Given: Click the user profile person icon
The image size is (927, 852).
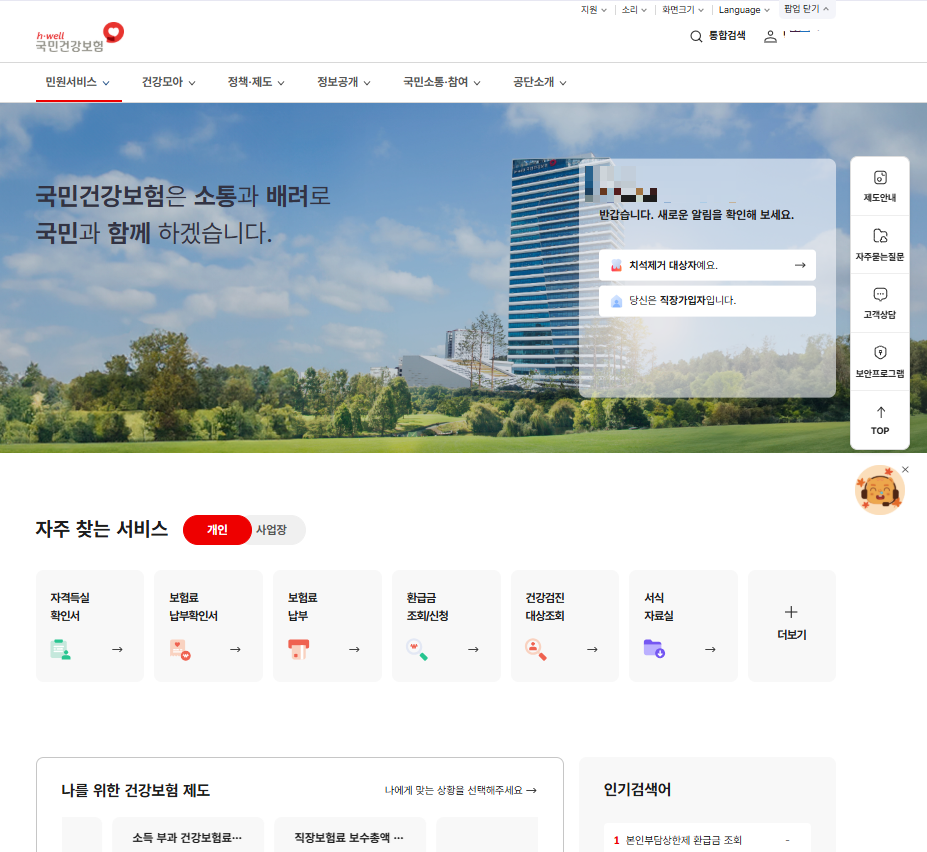Looking at the screenshot, I should [769, 36].
